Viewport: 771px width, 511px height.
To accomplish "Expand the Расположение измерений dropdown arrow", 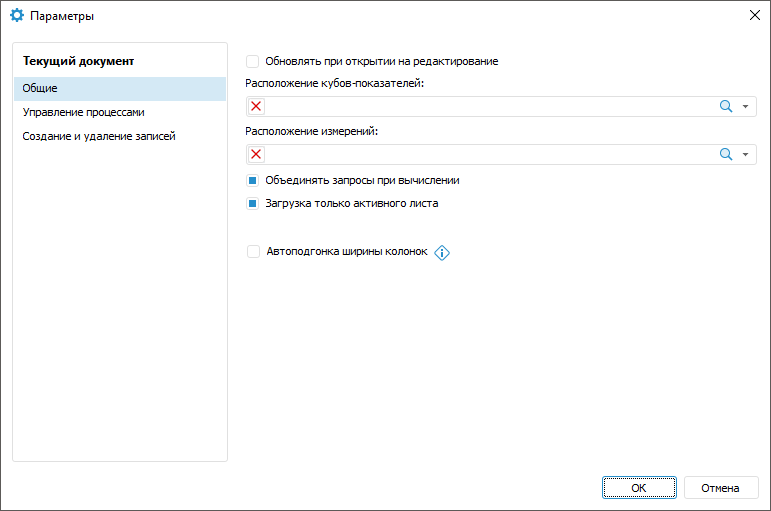I will [x=745, y=154].
